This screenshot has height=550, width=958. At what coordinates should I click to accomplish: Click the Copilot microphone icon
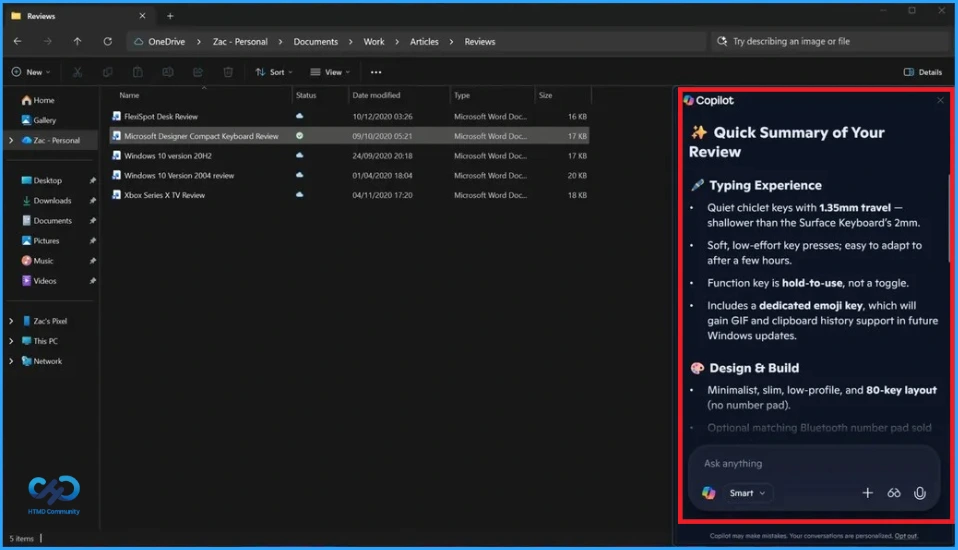coord(920,493)
